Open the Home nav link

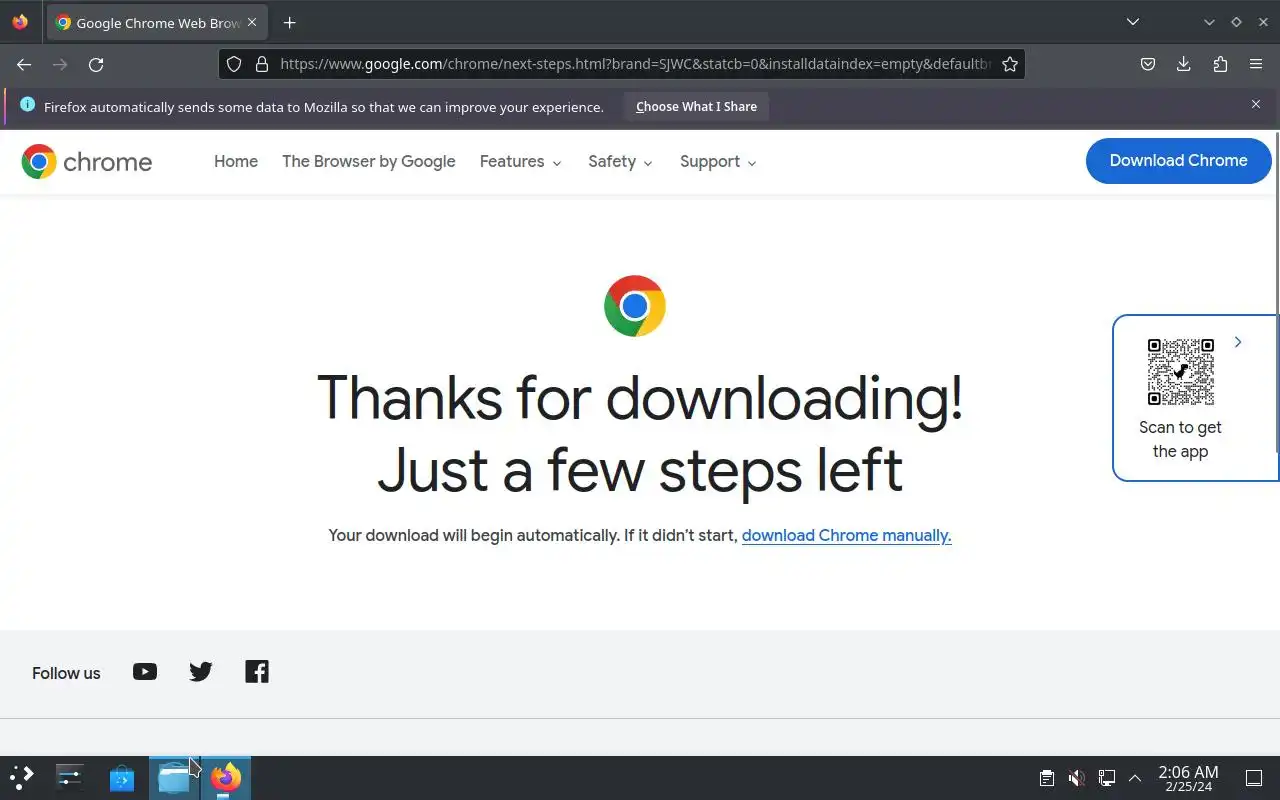coord(236,161)
